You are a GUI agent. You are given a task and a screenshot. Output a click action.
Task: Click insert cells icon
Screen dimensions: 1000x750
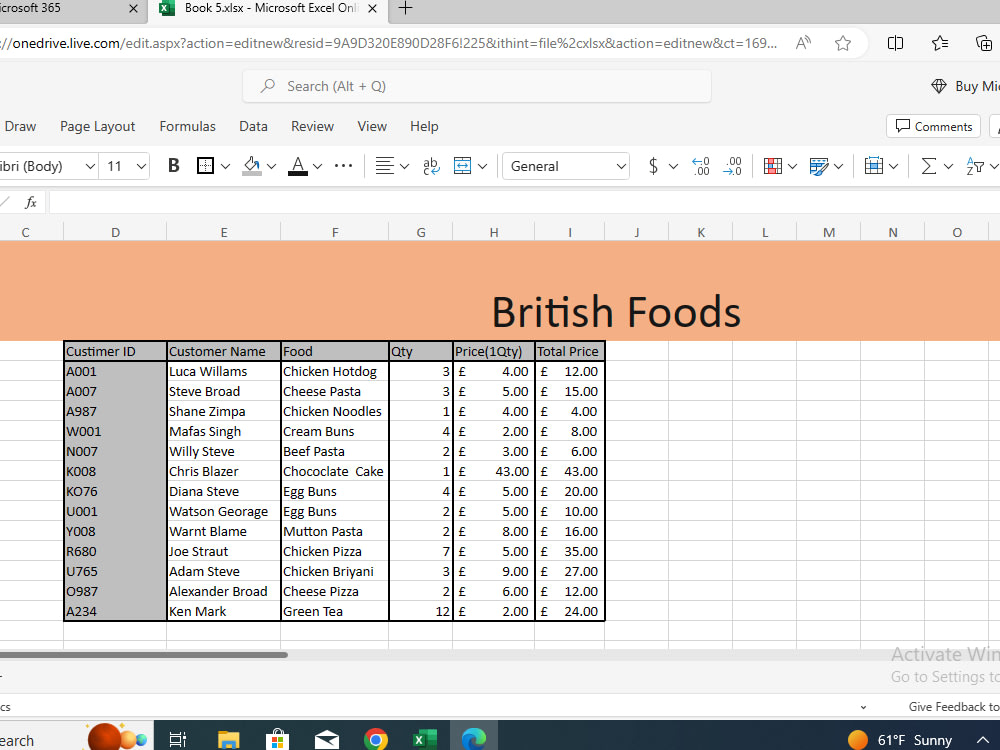click(874, 166)
